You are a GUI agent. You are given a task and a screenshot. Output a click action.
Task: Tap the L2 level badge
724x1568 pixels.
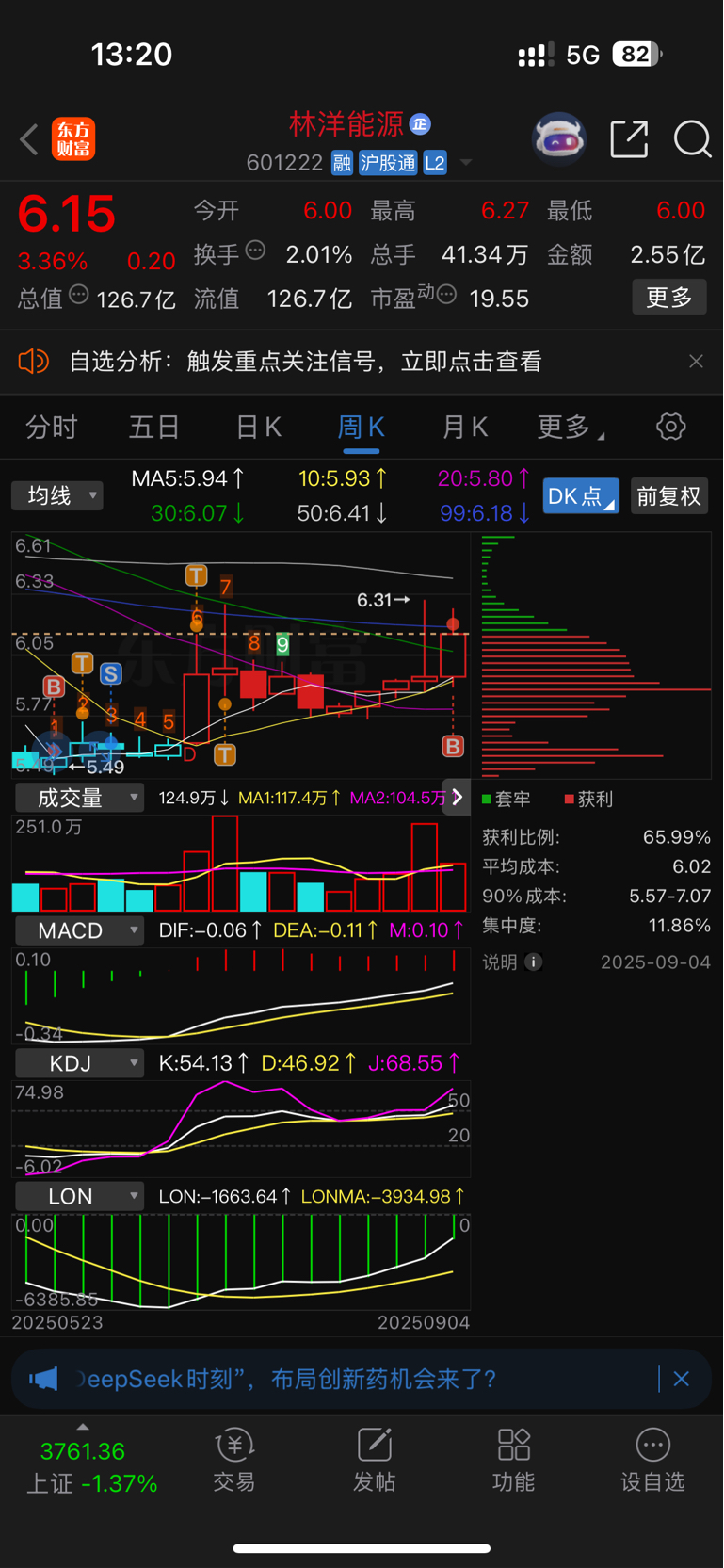click(x=435, y=163)
